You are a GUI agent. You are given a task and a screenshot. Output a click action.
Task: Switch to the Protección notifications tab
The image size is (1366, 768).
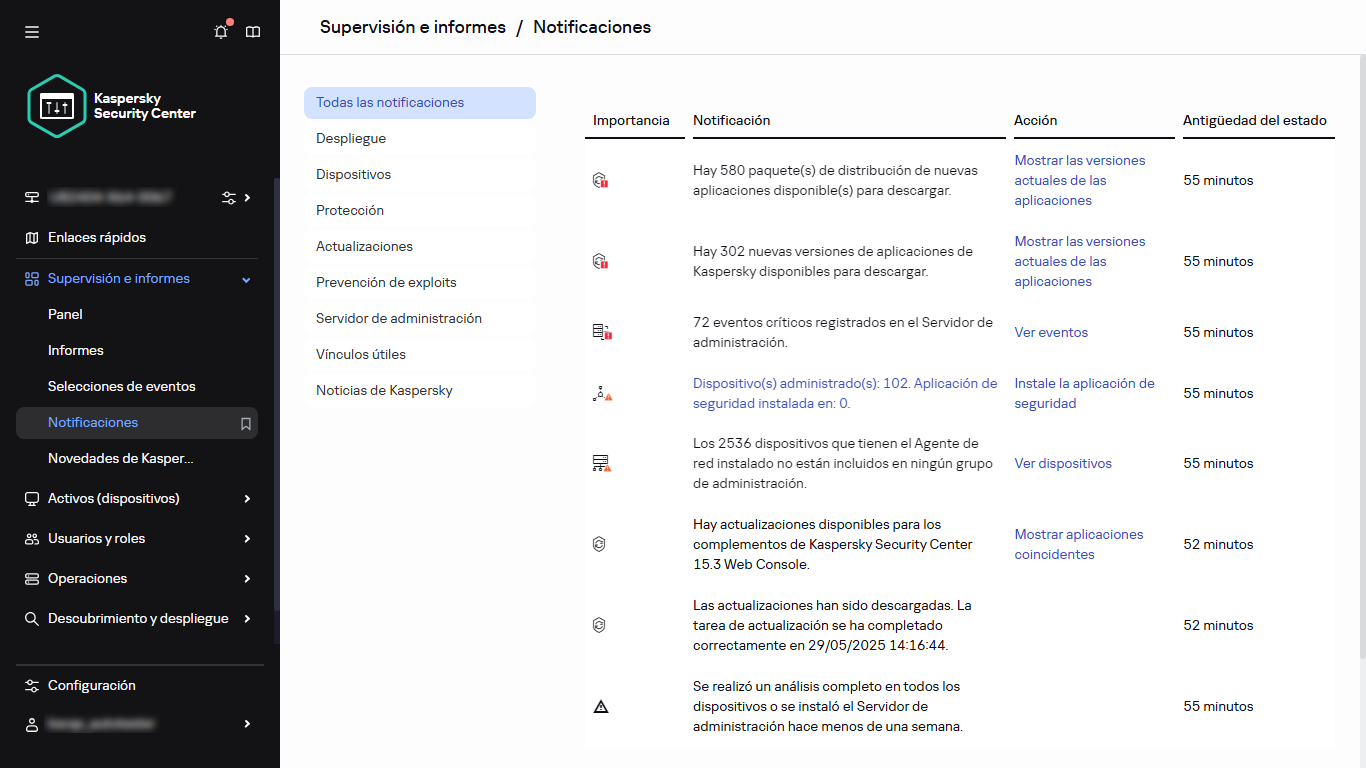[x=350, y=211]
